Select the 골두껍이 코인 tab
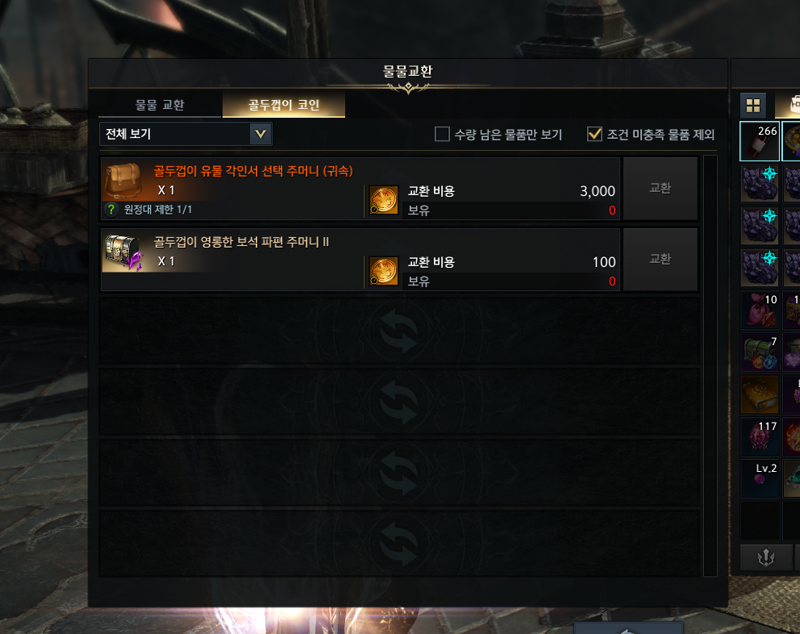This screenshot has height=634, width=800. 284,105
